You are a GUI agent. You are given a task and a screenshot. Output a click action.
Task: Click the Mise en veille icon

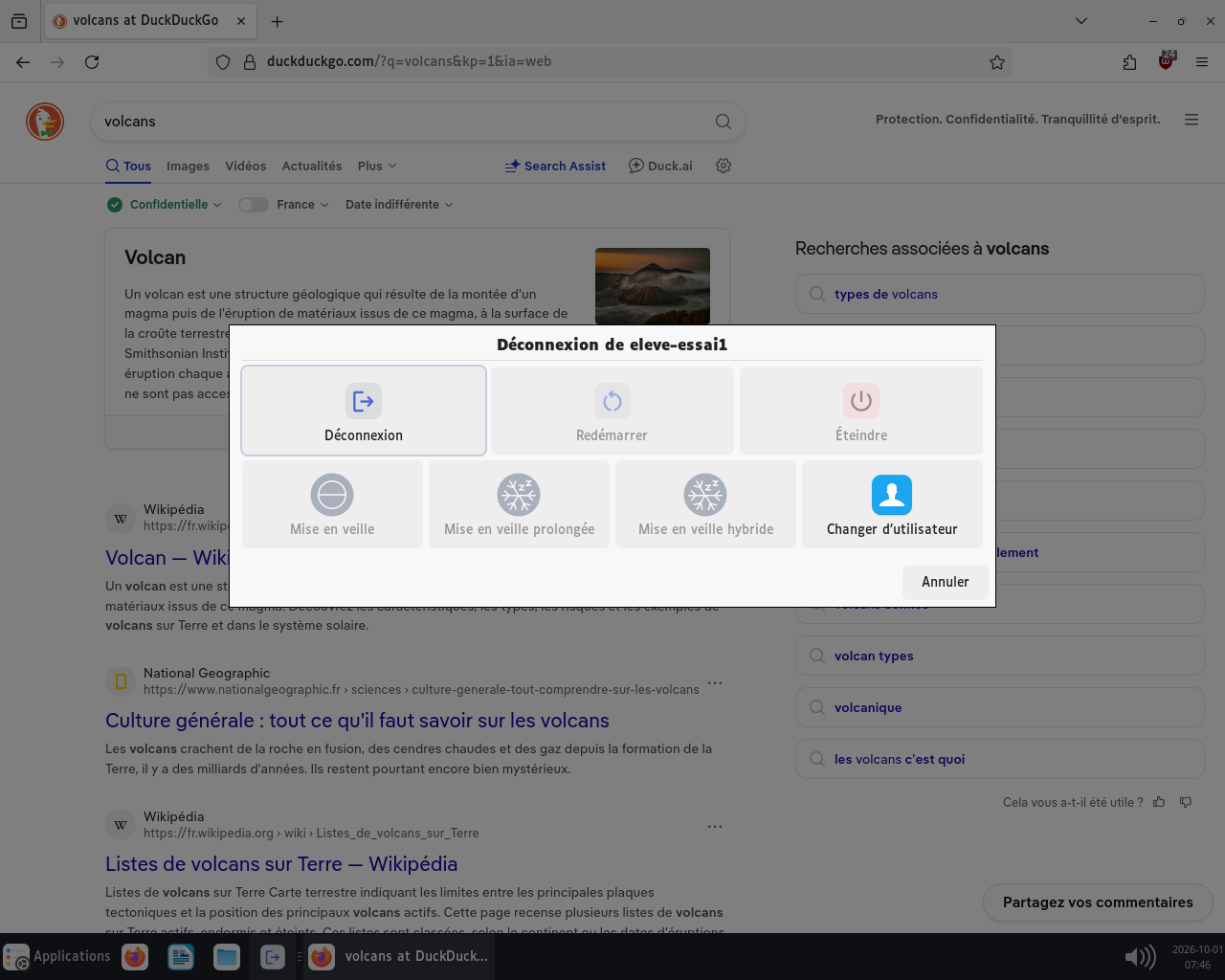pyautogui.click(x=332, y=495)
